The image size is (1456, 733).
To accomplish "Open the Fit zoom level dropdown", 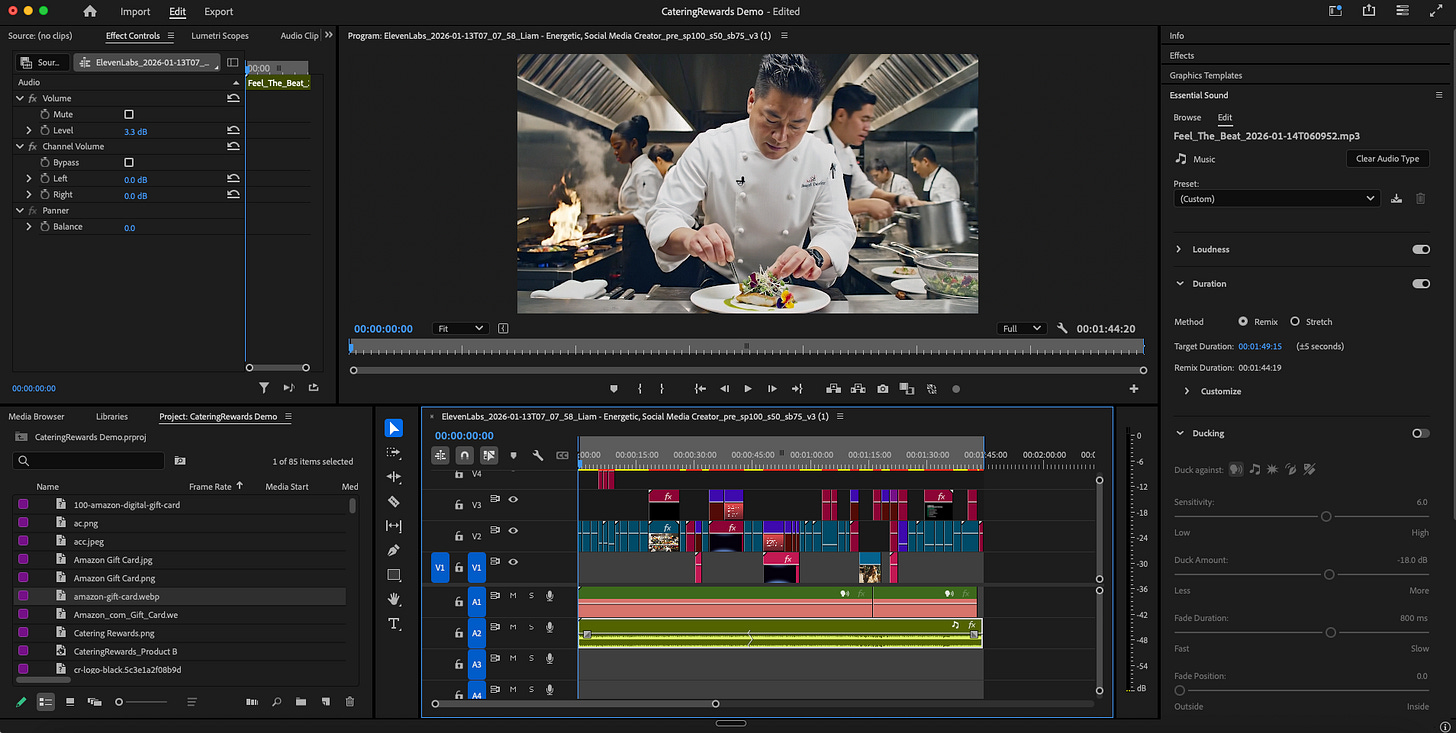I will tap(460, 329).
